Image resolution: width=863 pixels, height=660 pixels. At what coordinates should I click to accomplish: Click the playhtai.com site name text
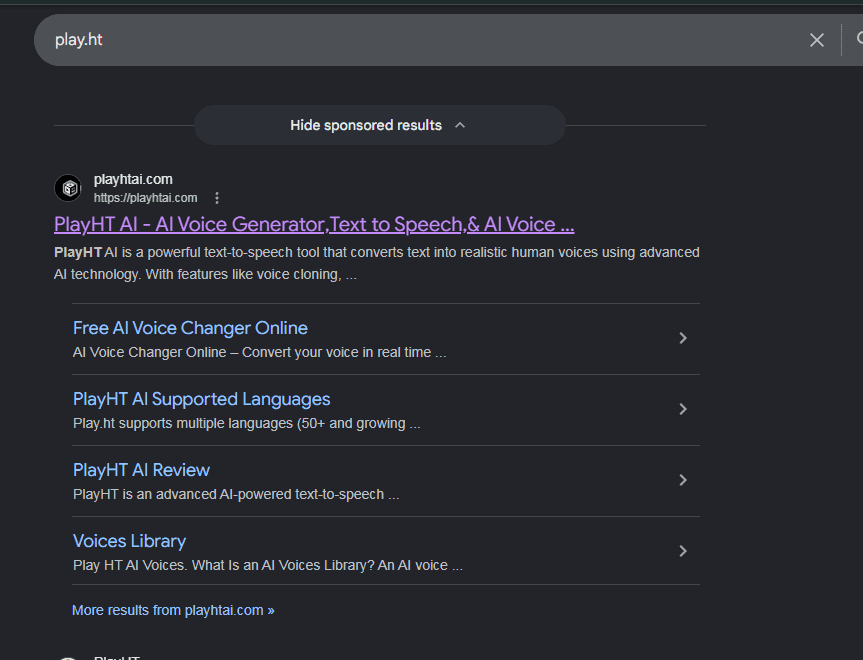pyautogui.click(x=133, y=179)
